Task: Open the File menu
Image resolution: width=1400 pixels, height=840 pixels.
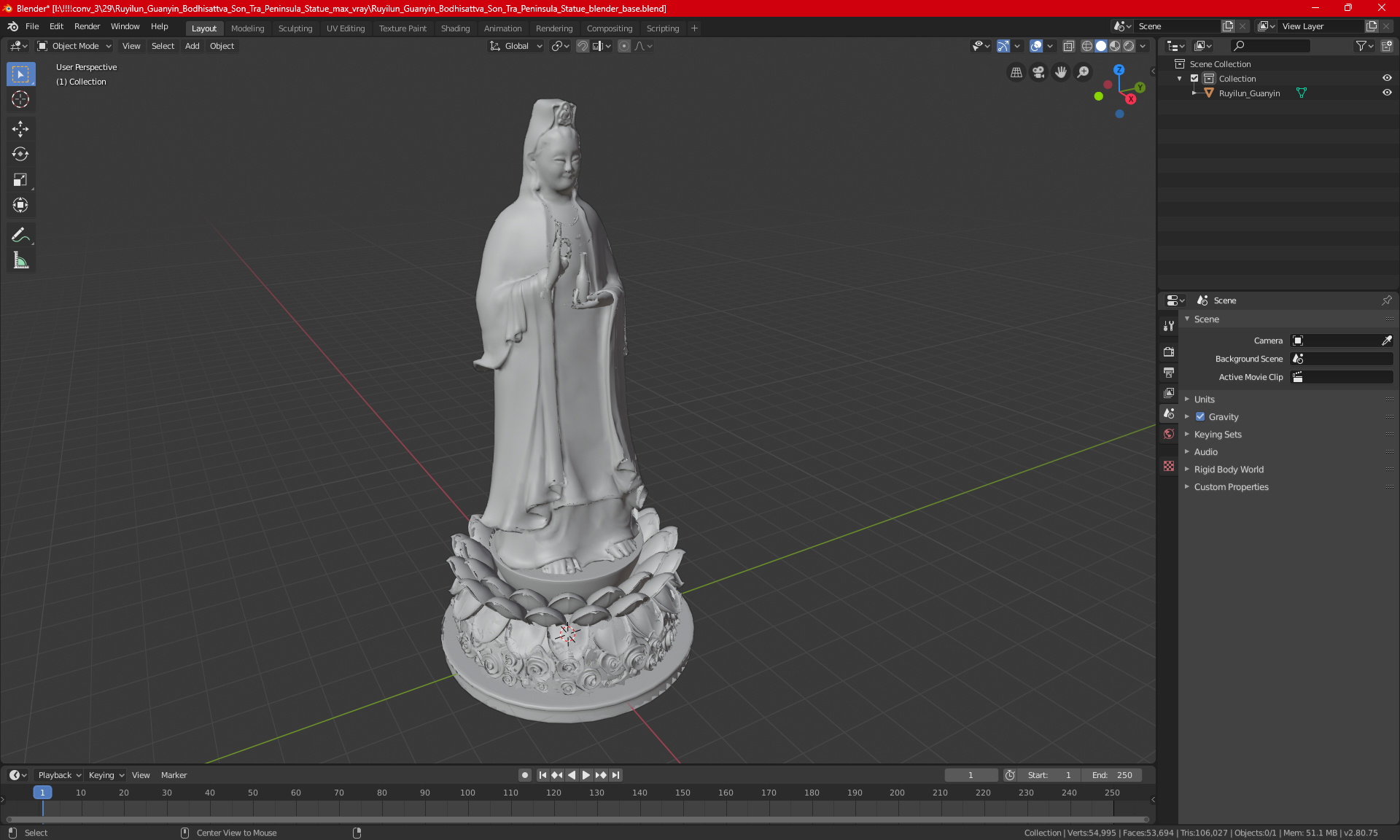Action: pyautogui.click(x=32, y=26)
